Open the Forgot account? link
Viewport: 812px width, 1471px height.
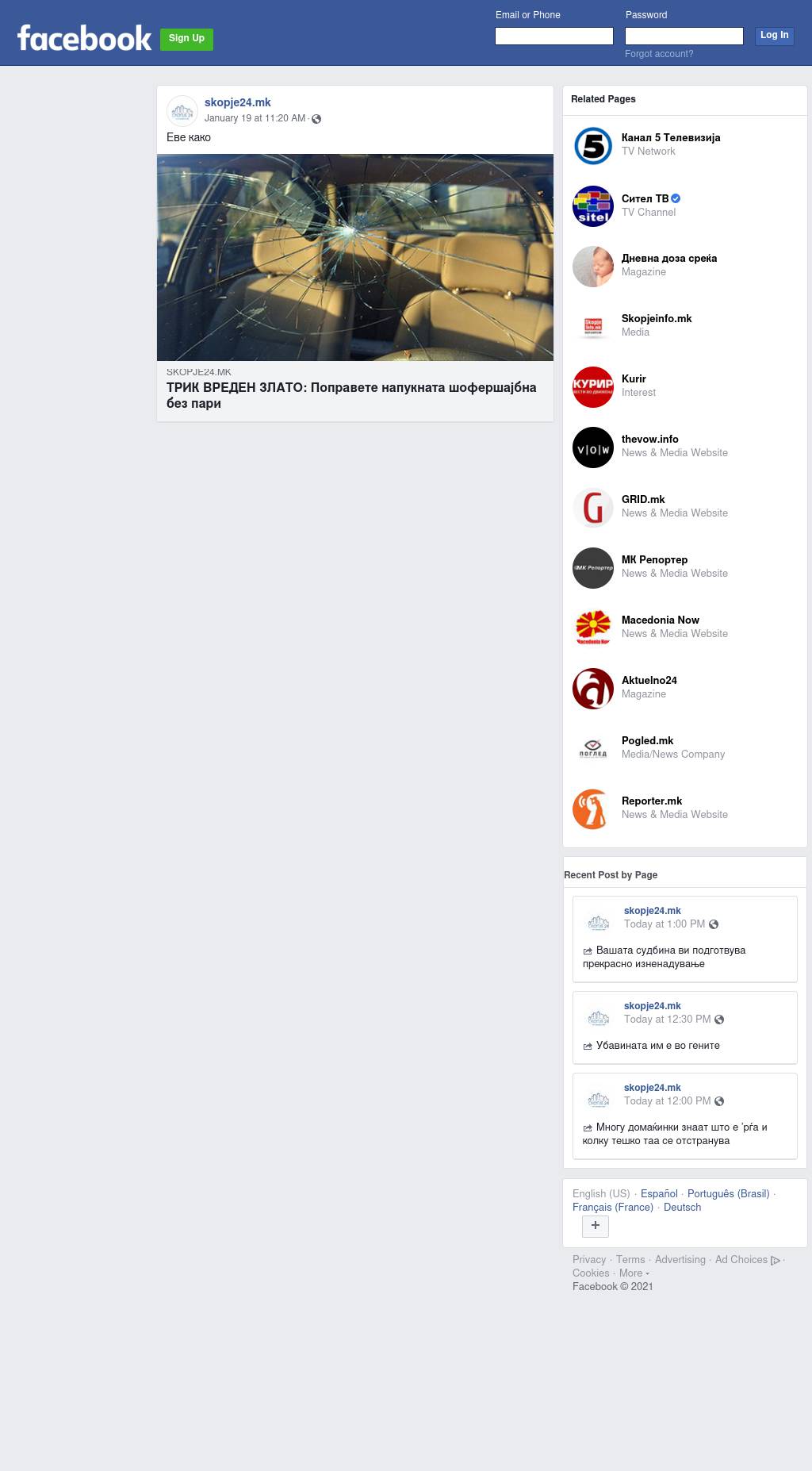pos(659,54)
